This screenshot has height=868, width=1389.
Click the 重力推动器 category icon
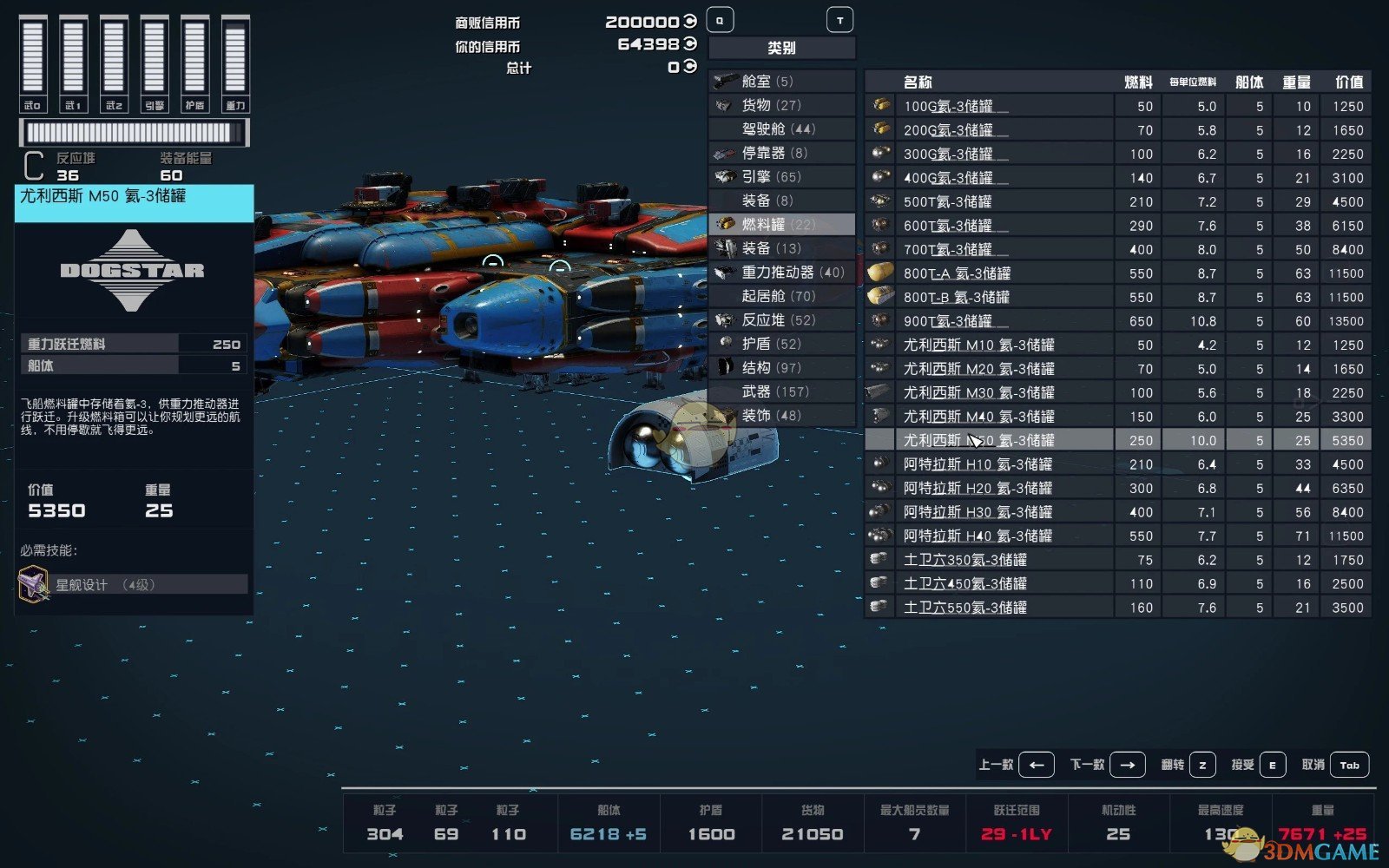coord(725,272)
